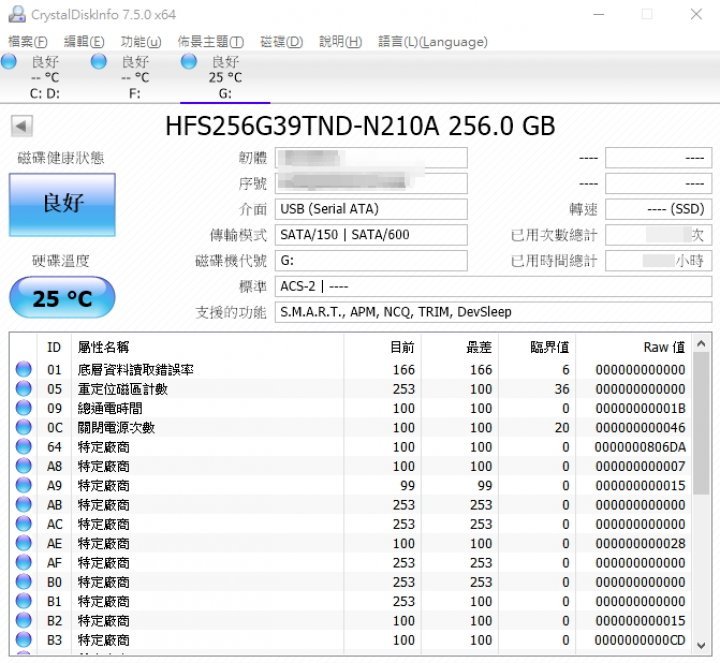The width and height of the screenshot is (720, 663).
Task: Select the 關閉電源次數 attribute name
Action: (116, 427)
